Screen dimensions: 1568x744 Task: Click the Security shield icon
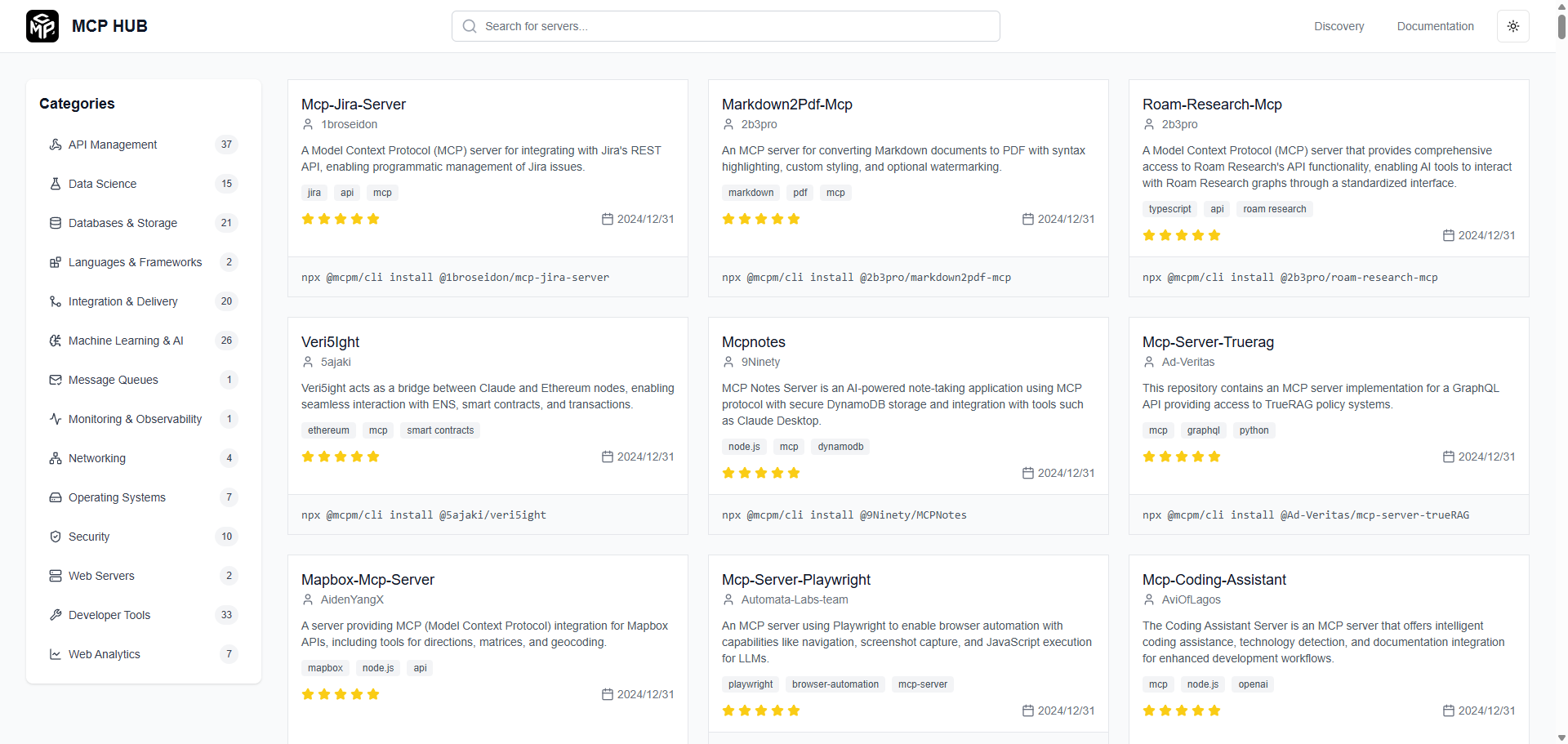point(56,537)
